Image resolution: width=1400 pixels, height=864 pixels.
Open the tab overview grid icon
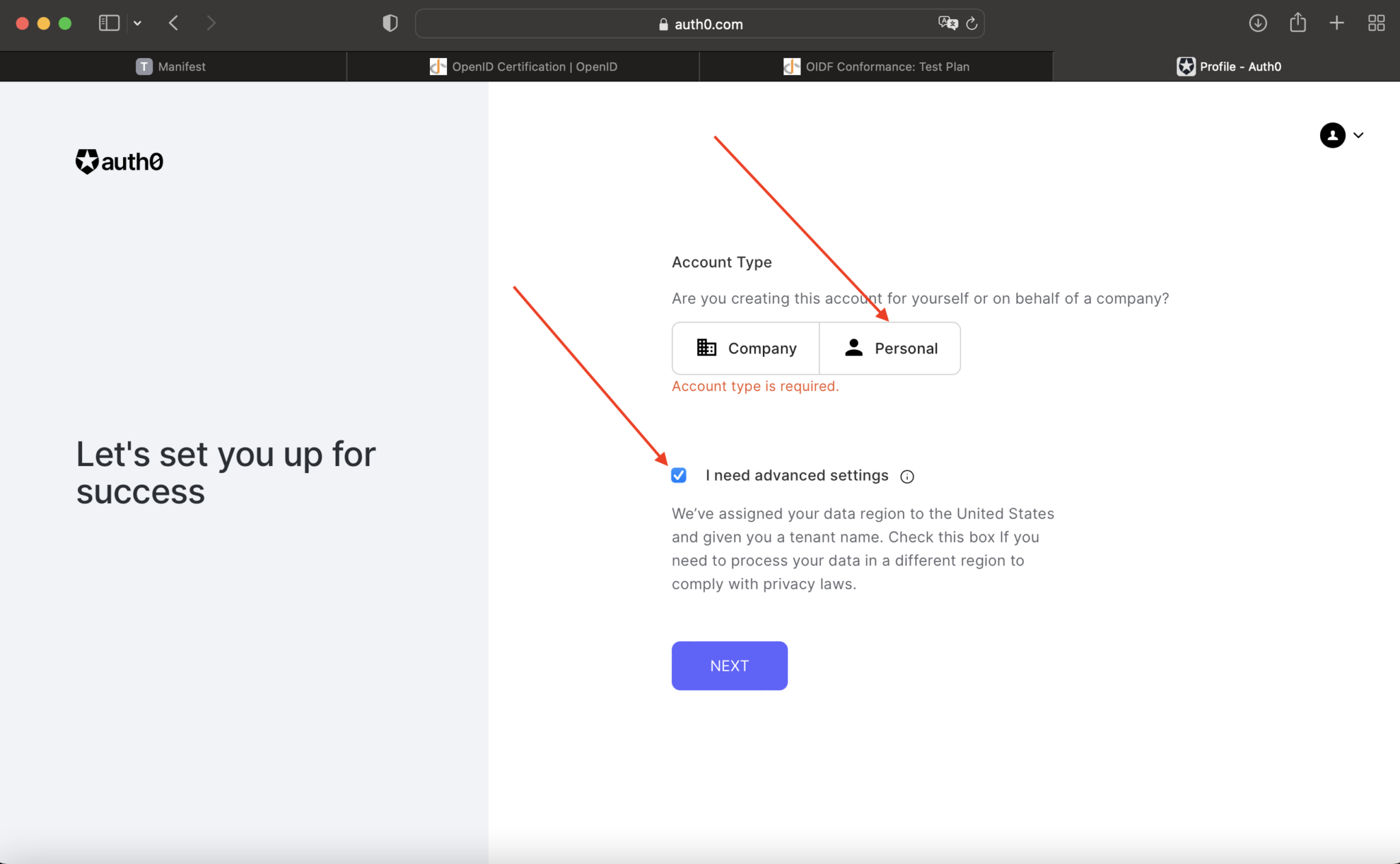click(x=1376, y=23)
